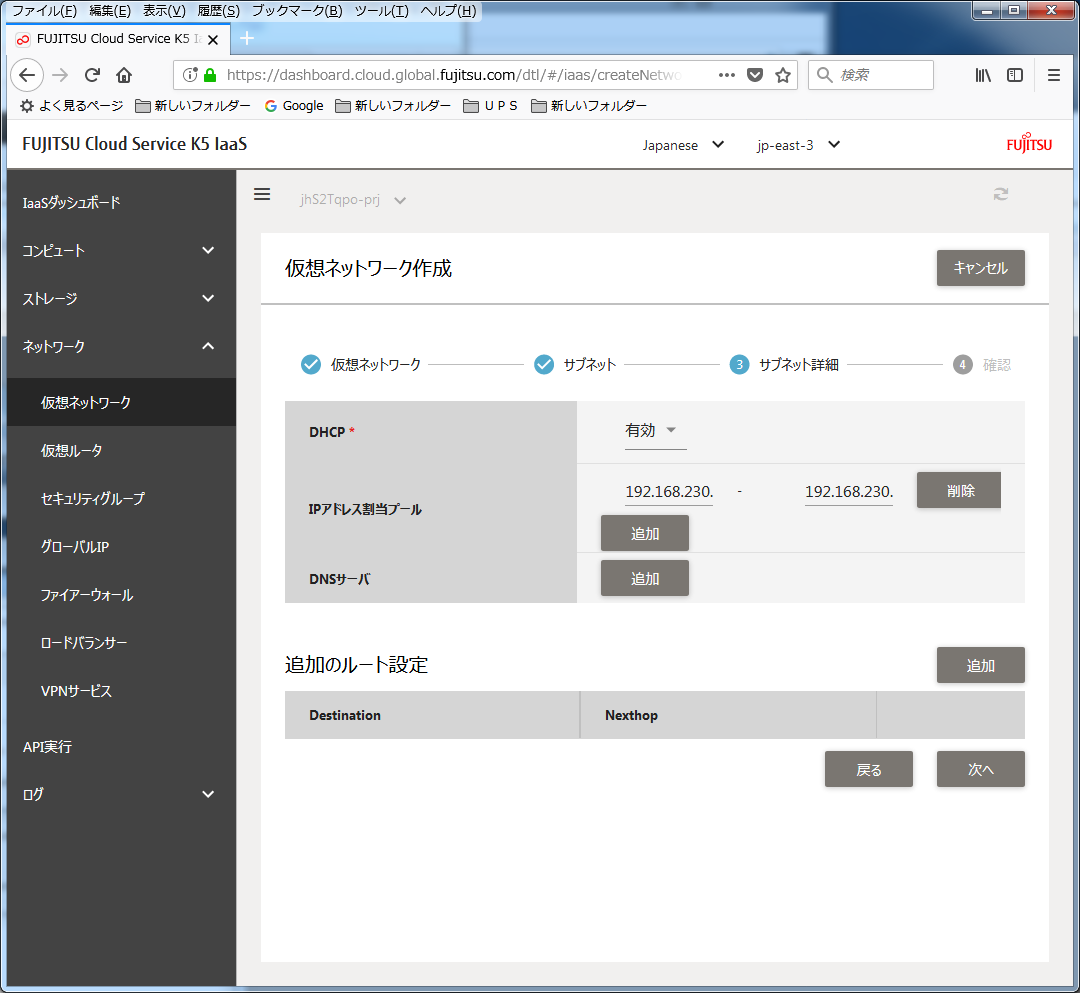Expand the コンピュート sidebar section
Image resolution: width=1080 pixels, height=993 pixels.
point(121,251)
